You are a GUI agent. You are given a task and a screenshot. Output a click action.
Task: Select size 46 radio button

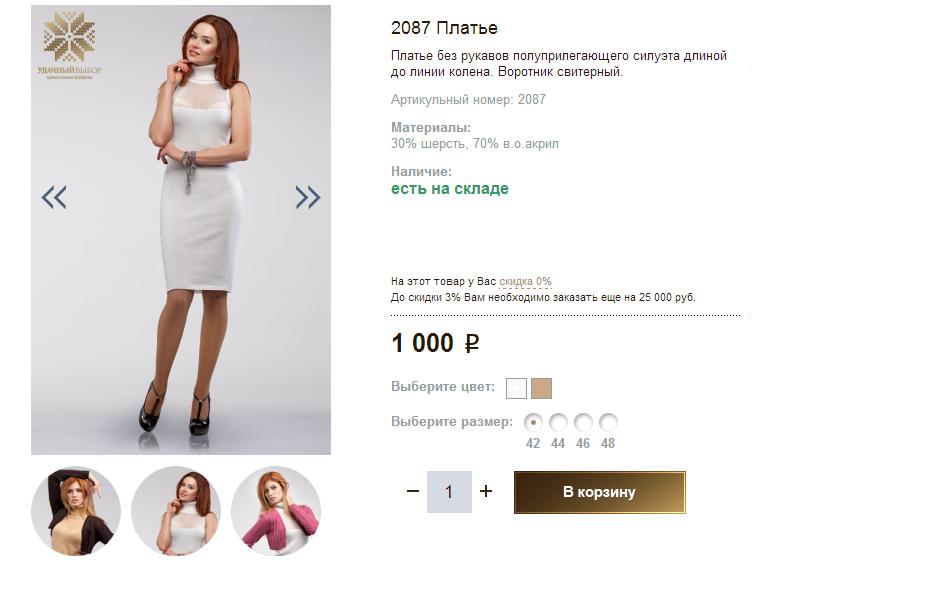[583, 422]
